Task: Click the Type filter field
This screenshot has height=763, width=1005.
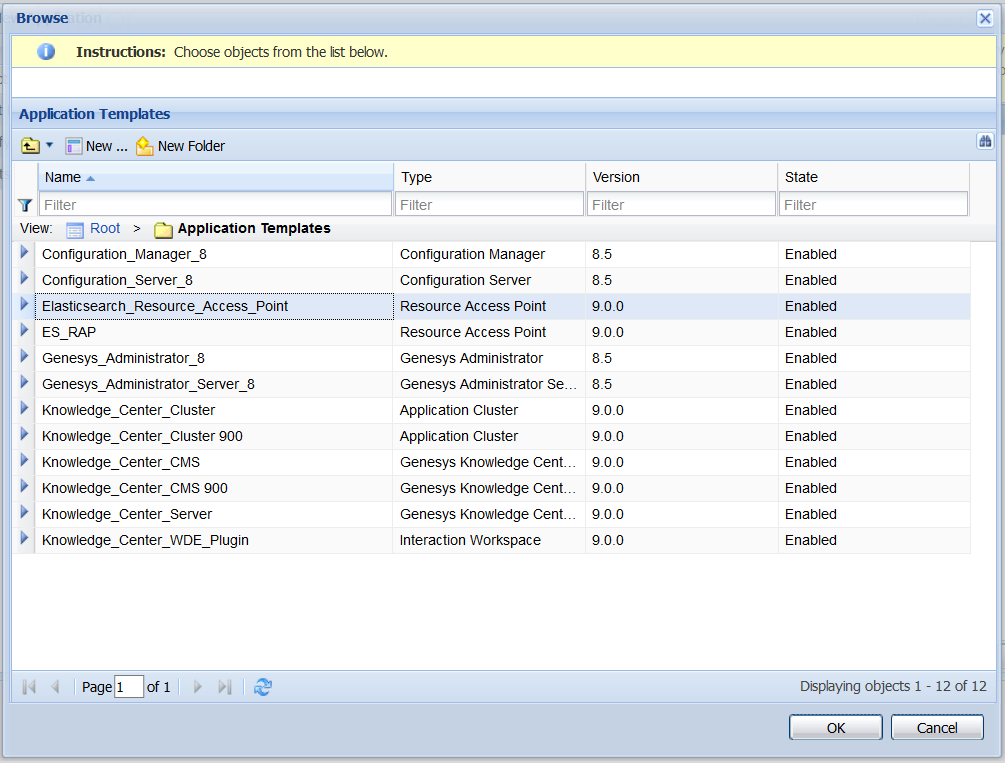Action: 489,205
